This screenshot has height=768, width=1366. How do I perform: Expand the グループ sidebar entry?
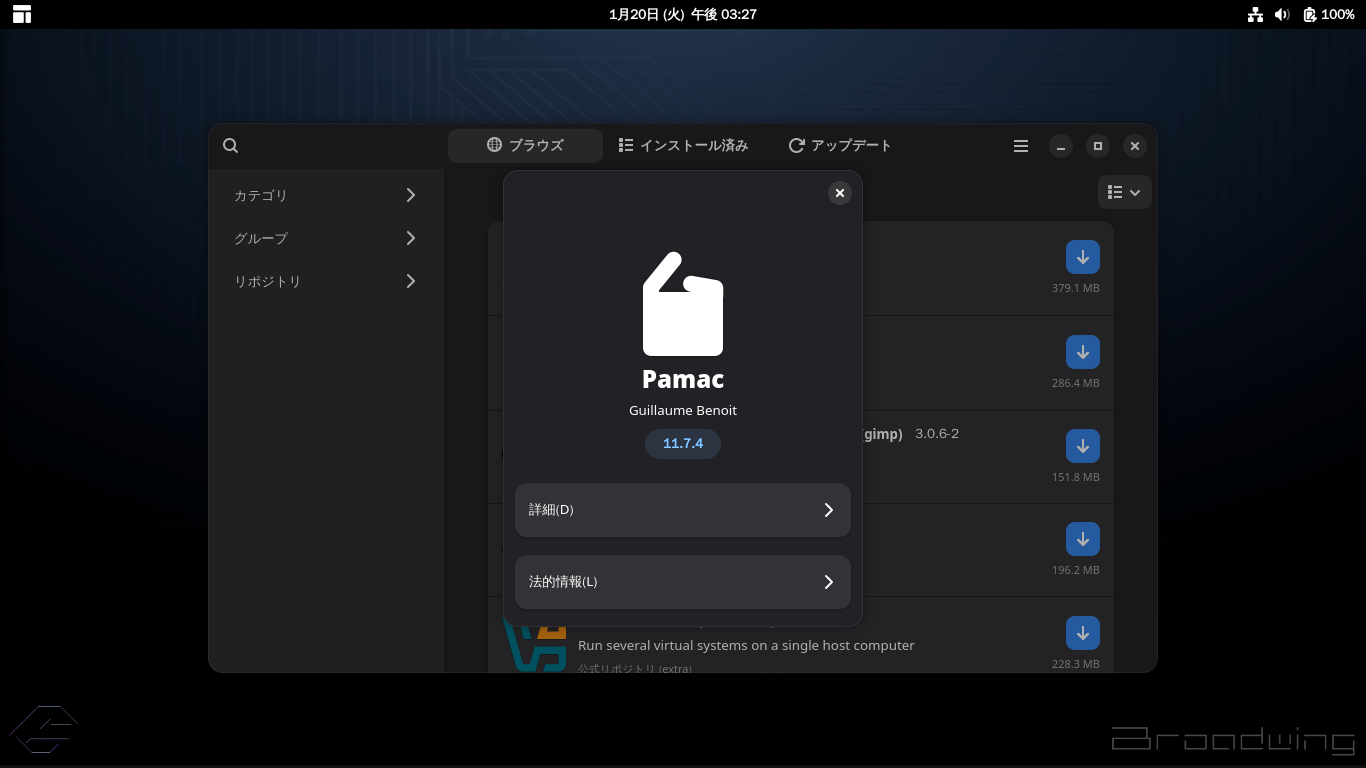pos(326,238)
